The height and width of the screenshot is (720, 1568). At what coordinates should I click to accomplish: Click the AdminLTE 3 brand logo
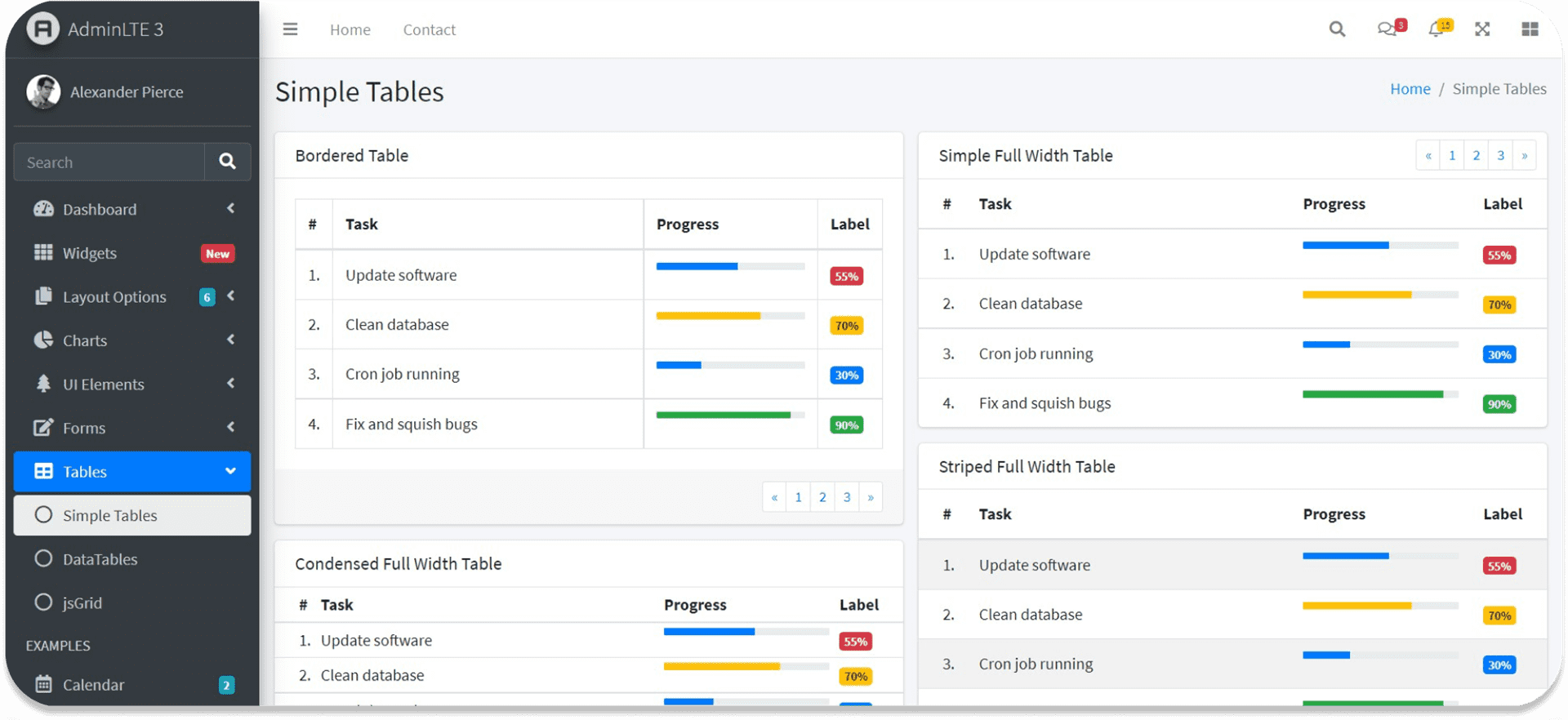43,29
